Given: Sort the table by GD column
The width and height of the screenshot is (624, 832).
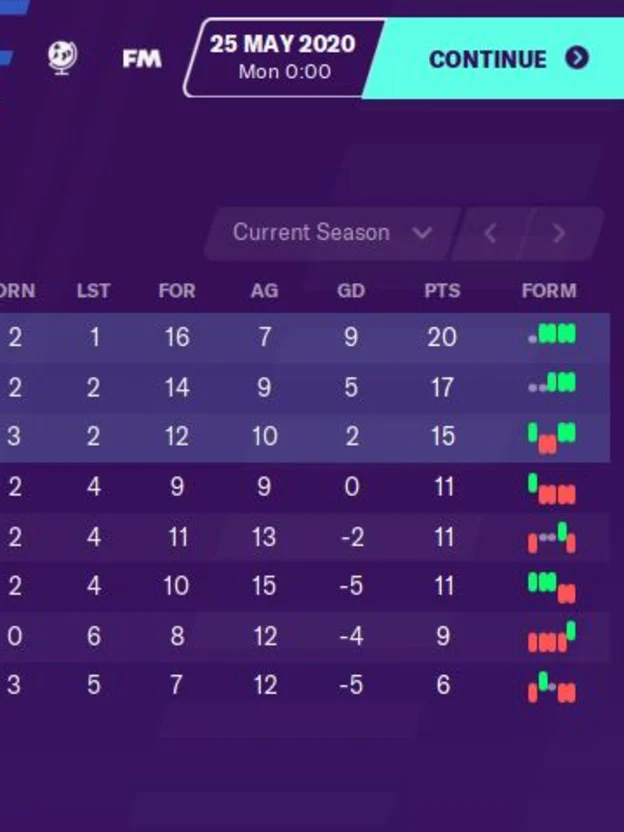Looking at the screenshot, I should click(x=350, y=291).
